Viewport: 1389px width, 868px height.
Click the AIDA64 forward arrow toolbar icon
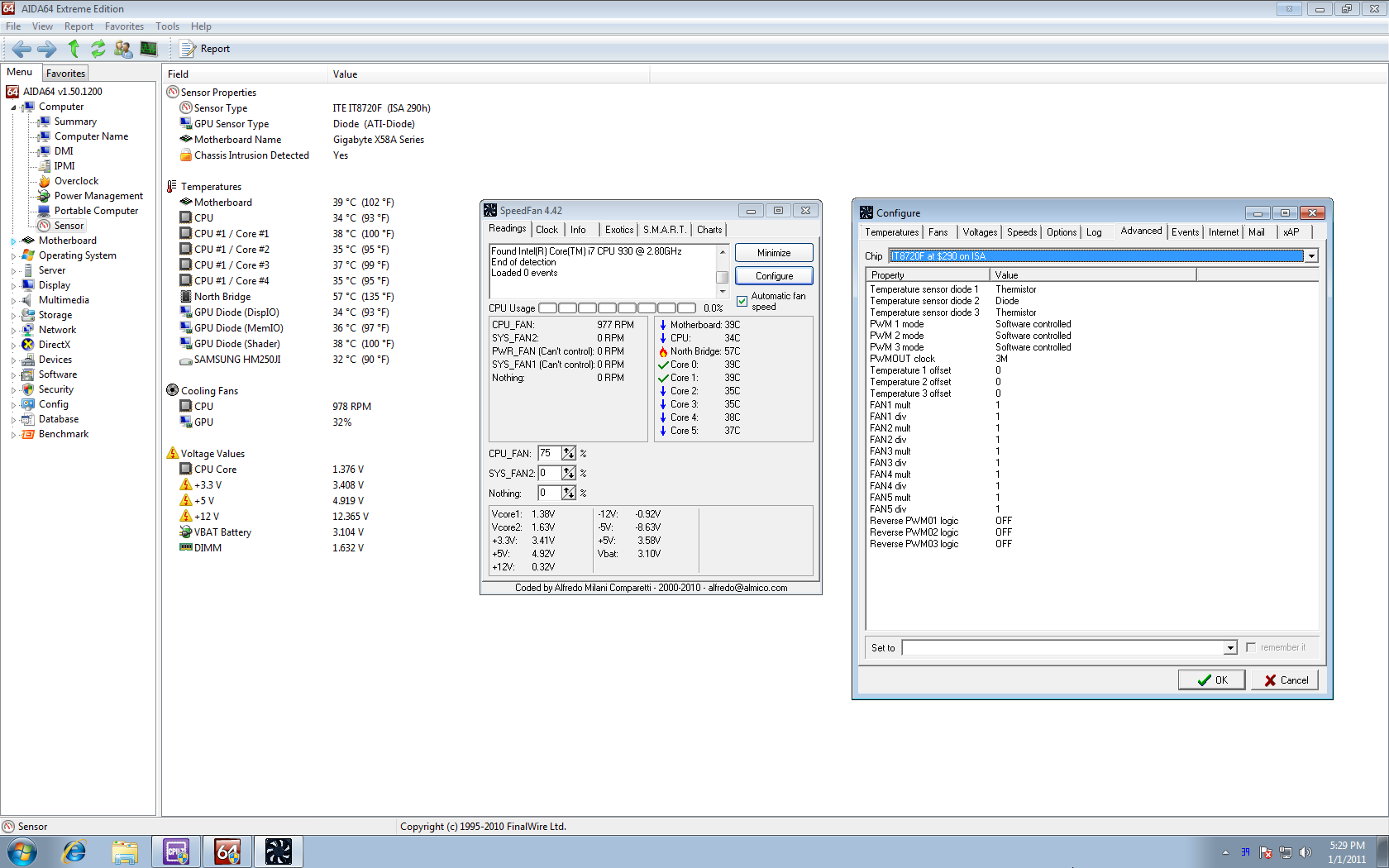47,49
